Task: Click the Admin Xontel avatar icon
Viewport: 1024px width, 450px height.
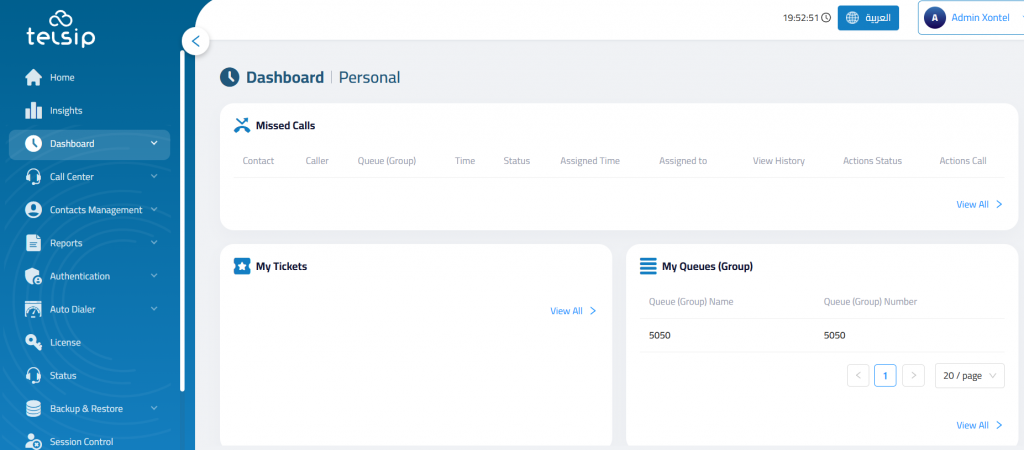Action: click(935, 18)
